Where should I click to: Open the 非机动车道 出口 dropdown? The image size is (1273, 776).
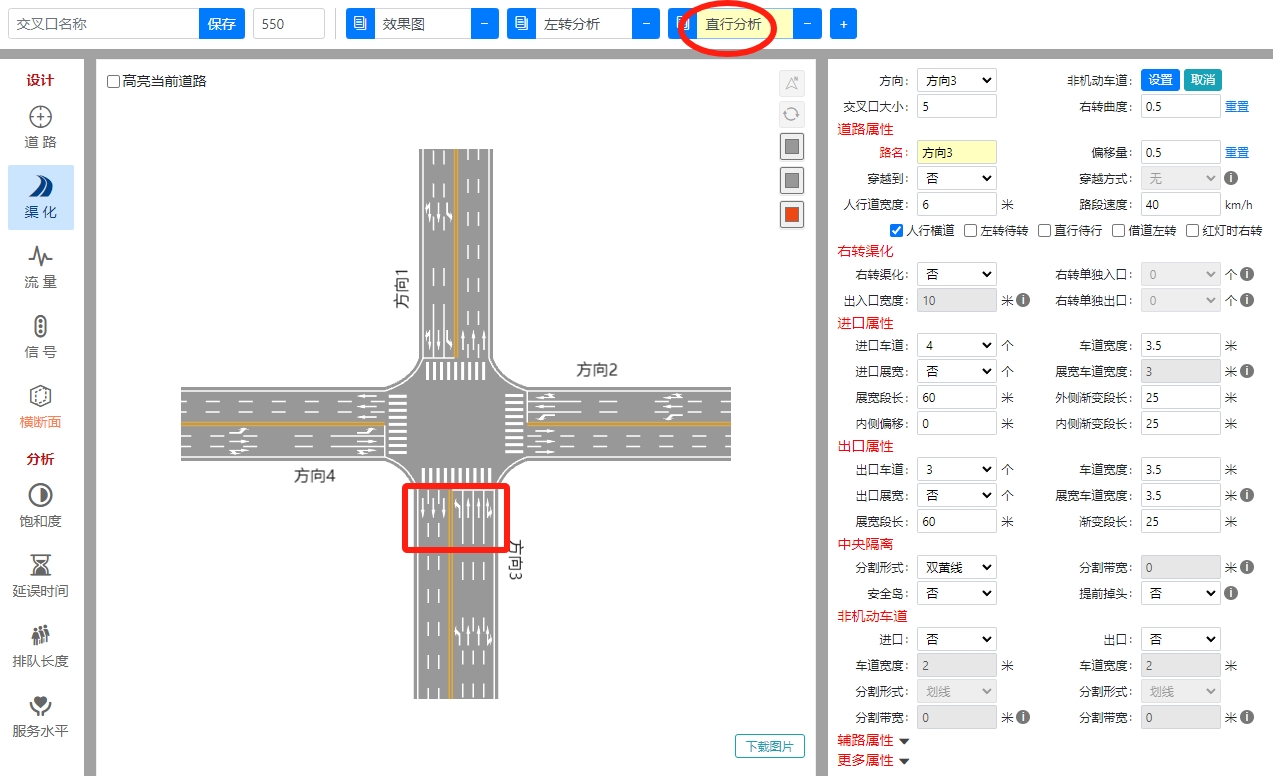(x=1180, y=639)
